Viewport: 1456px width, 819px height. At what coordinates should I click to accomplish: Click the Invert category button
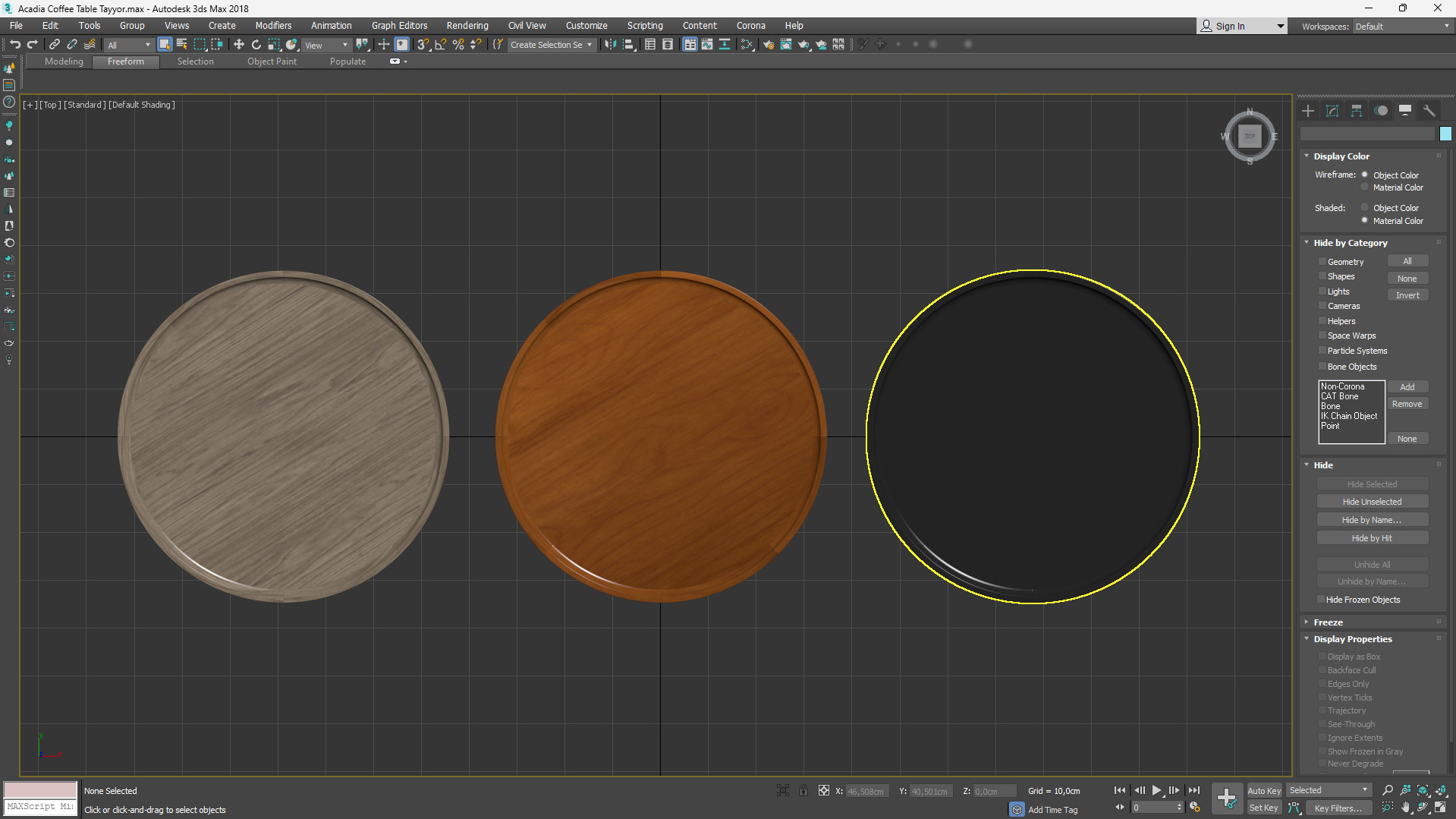[1407, 295]
